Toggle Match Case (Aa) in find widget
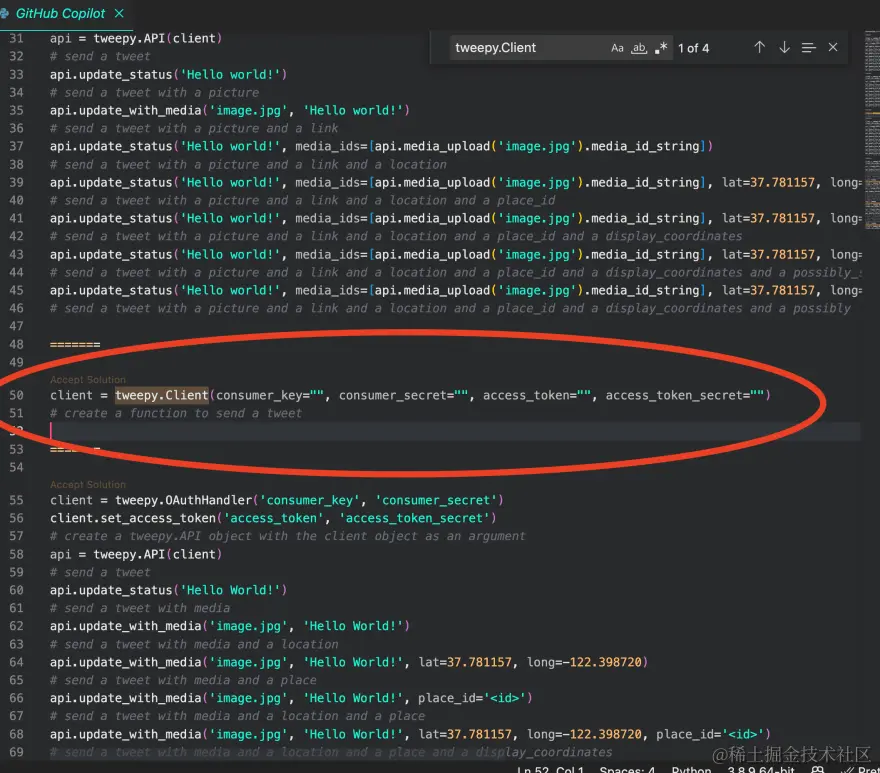The image size is (880, 773). tap(617, 48)
